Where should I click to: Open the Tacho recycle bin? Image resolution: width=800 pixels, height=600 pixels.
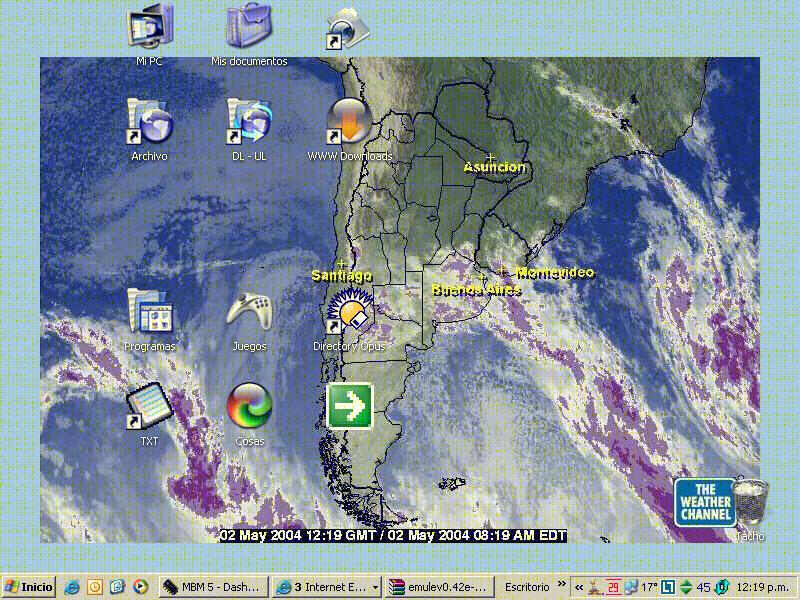coord(751,502)
